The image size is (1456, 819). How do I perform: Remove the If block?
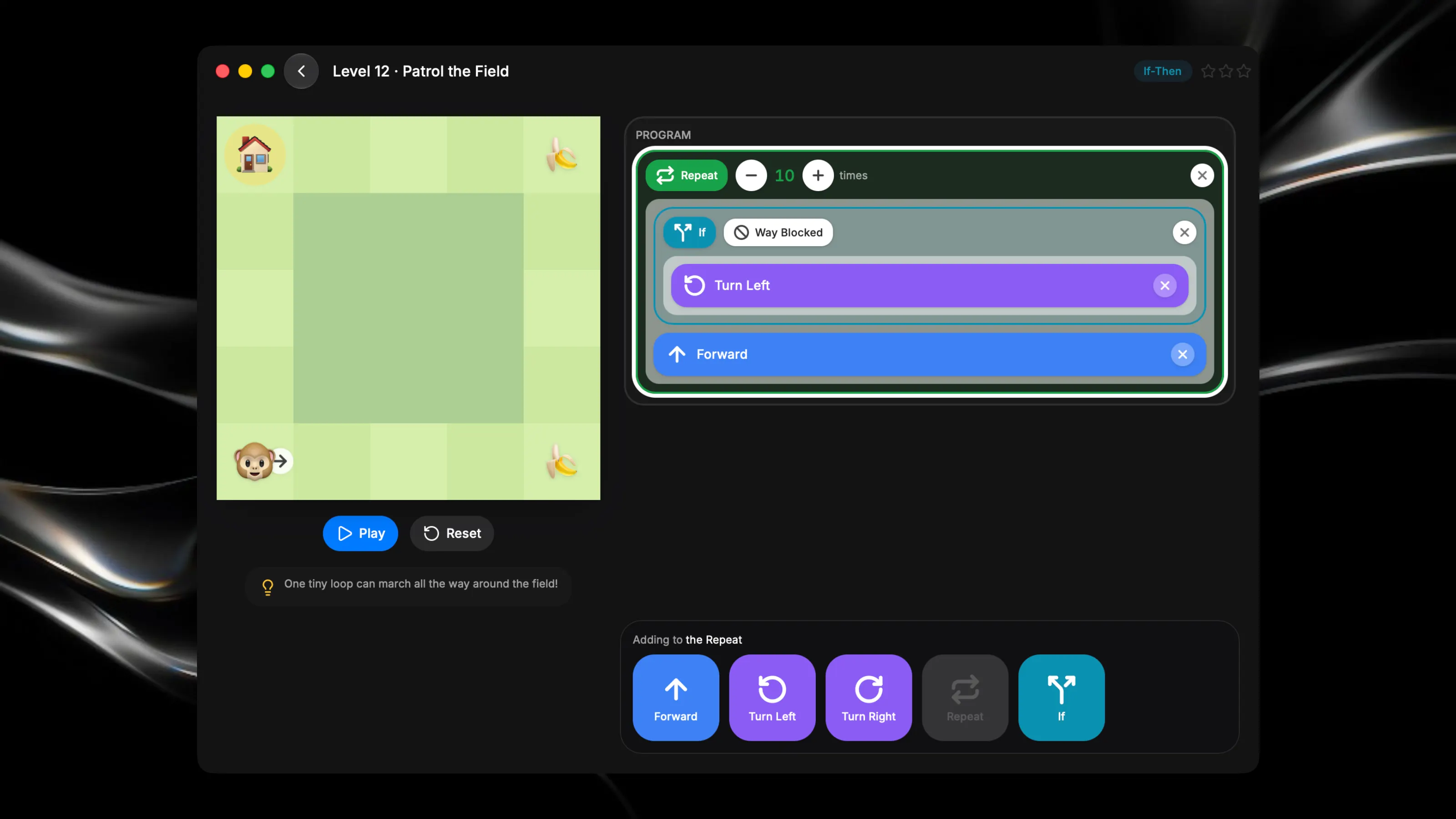click(x=1185, y=233)
